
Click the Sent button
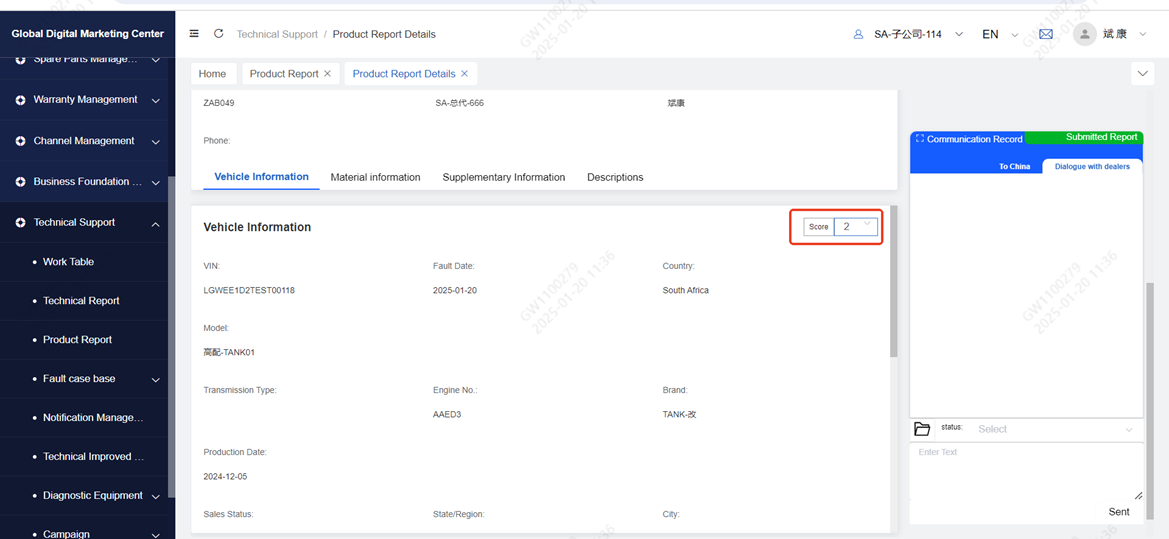pyautogui.click(x=1118, y=512)
